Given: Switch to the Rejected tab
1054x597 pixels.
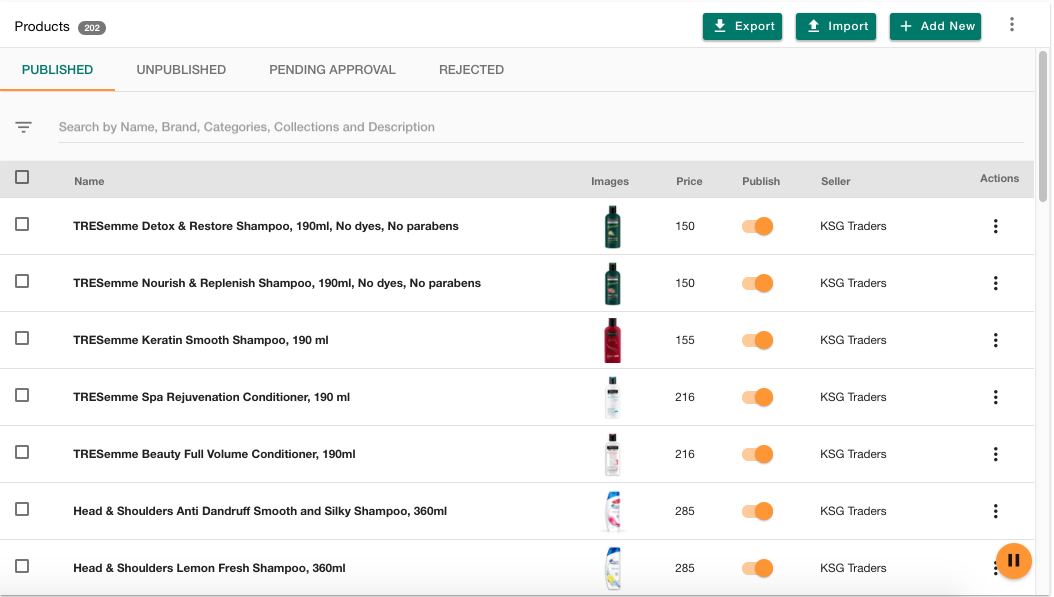Looking at the screenshot, I should click(x=471, y=70).
